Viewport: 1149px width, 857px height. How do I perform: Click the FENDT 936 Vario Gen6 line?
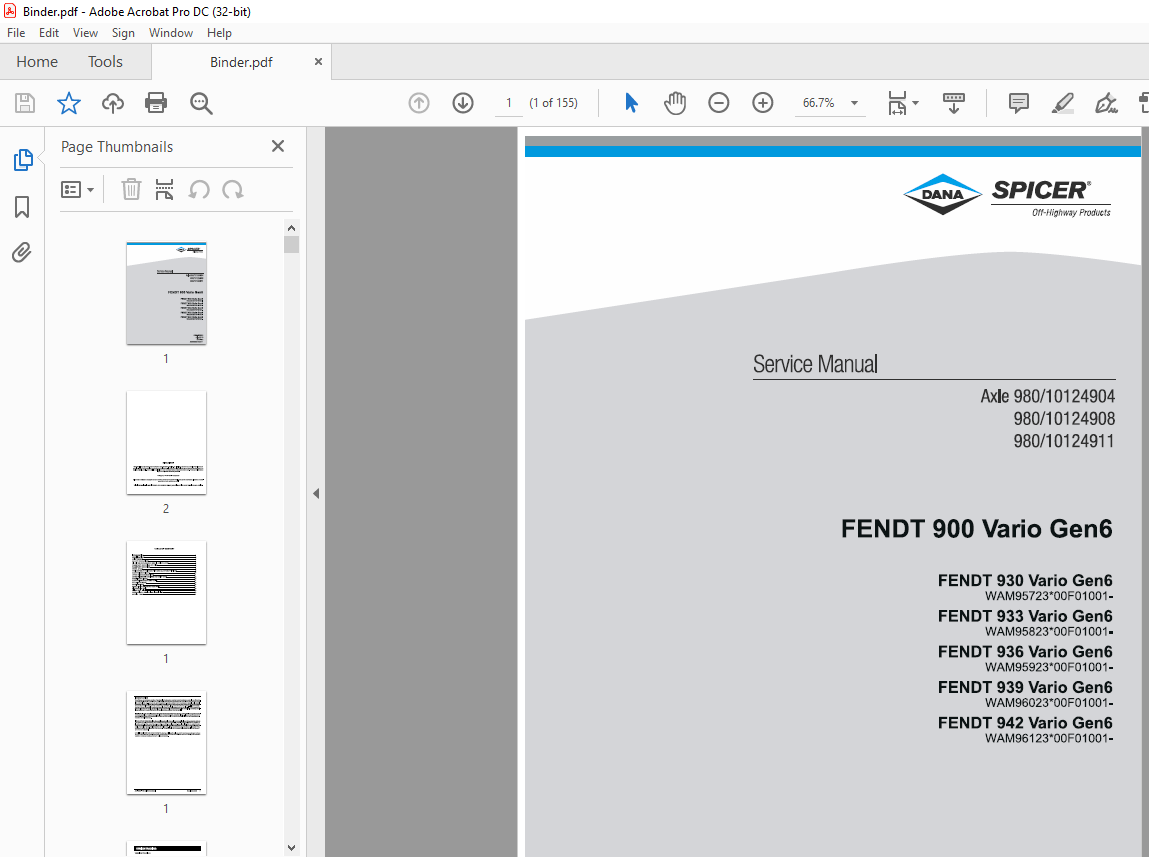tap(1025, 652)
